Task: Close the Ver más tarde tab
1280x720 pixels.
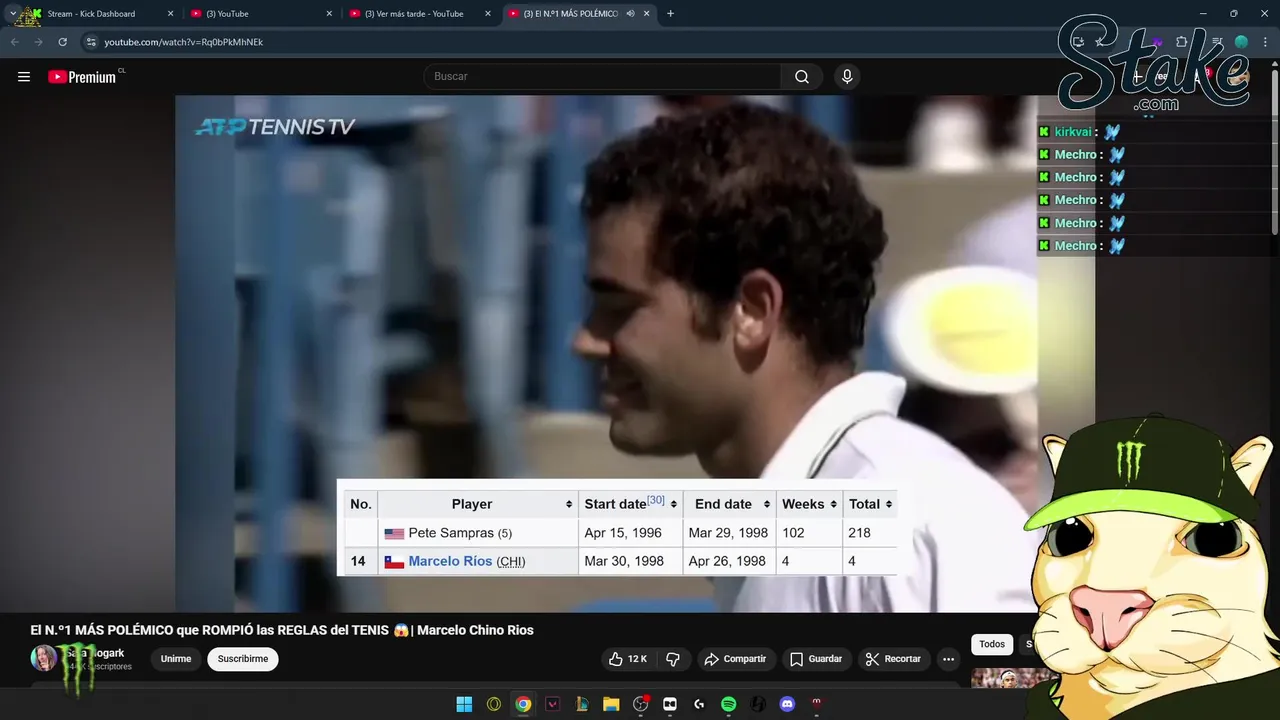Action: coord(488,14)
